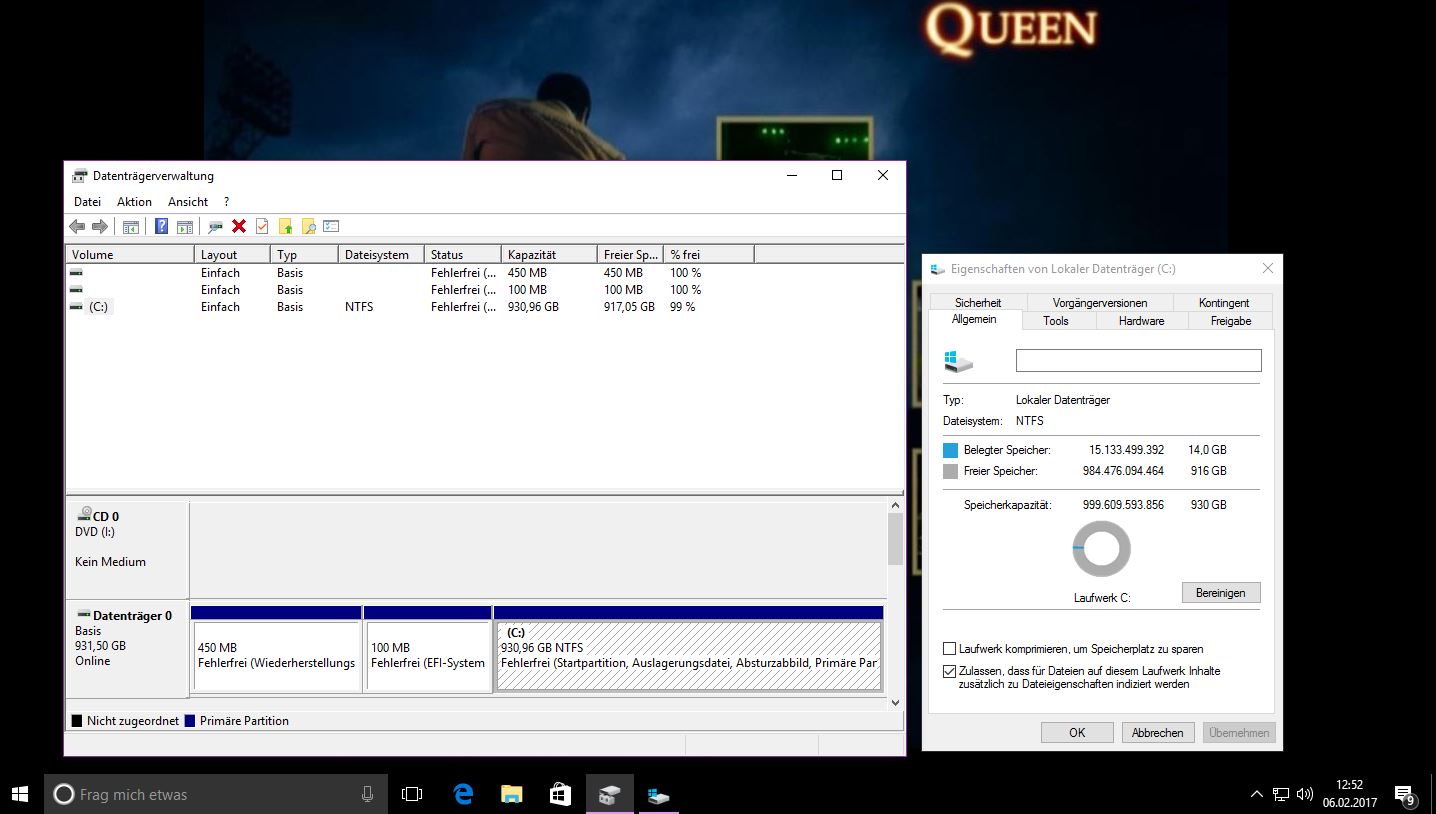The width and height of the screenshot is (1436, 814).
Task: Click the checkmark properties toolbar icon
Action: click(x=262, y=227)
